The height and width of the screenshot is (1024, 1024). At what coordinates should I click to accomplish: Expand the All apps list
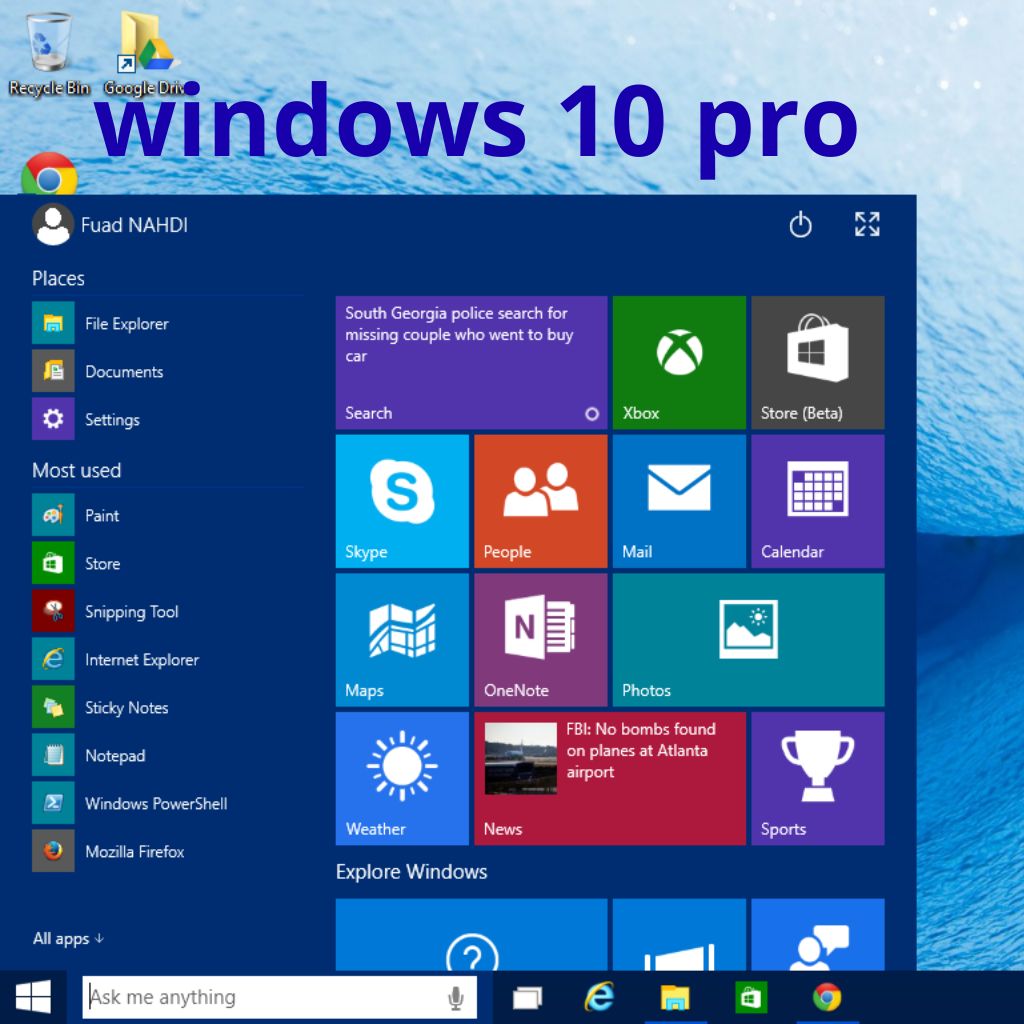coord(68,939)
